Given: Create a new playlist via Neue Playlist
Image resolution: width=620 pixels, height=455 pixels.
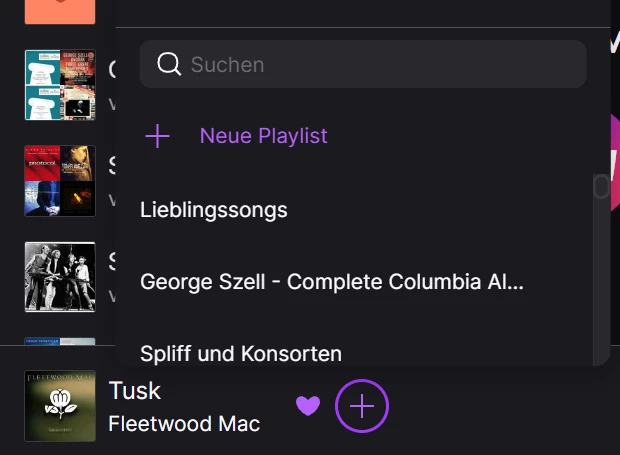Looking at the screenshot, I should click(x=263, y=136).
